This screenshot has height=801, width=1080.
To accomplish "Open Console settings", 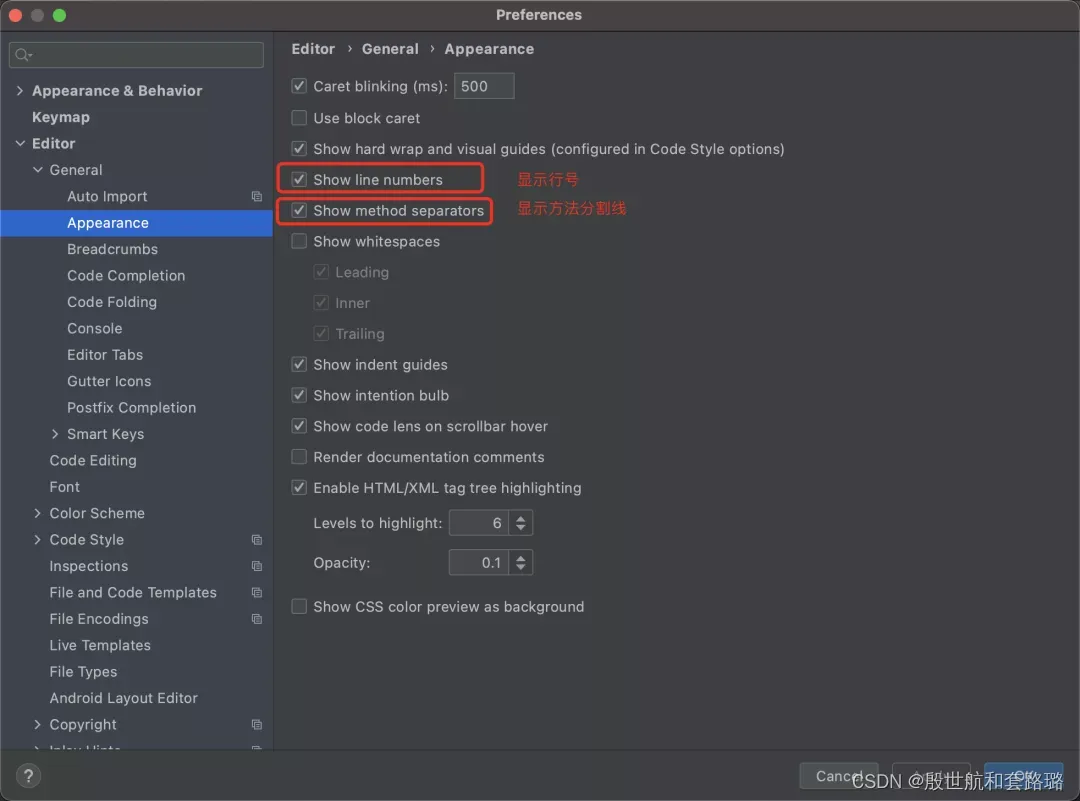I will (94, 329).
